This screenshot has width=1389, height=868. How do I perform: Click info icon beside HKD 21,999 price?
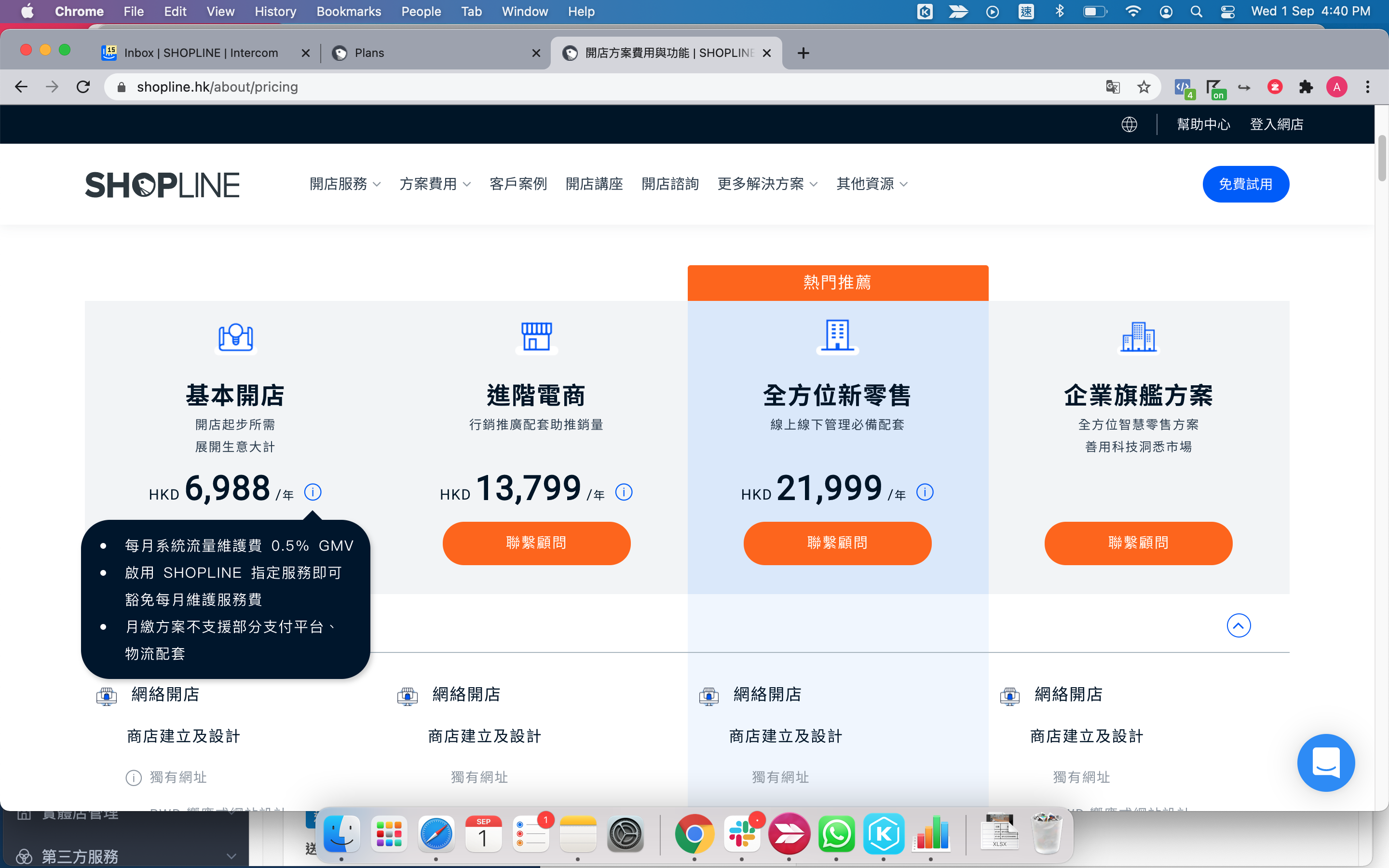point(925,492)
